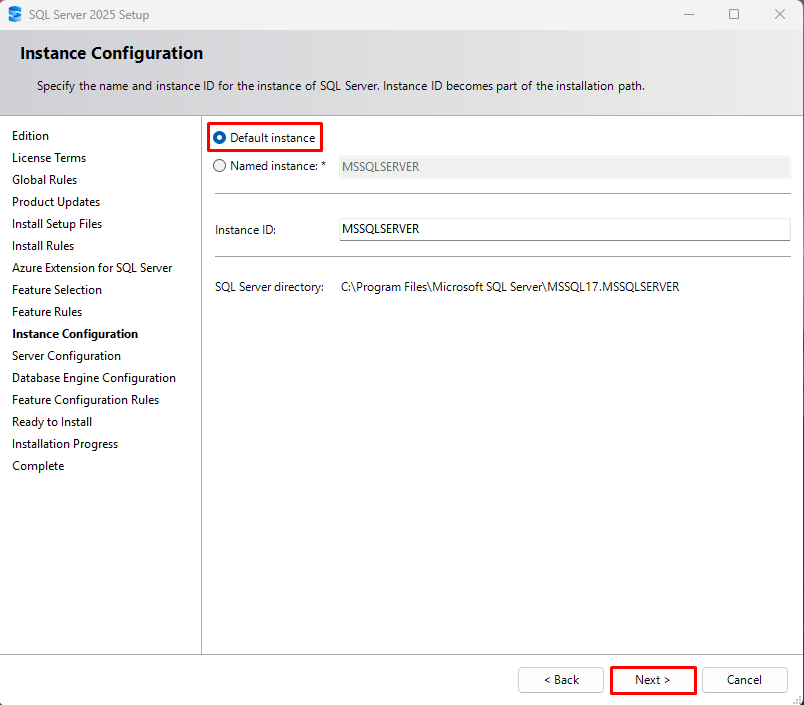Screen dimensions: 804x705
Task: Select Azure Extension for SQL Server step
Action: pos(92,268)
